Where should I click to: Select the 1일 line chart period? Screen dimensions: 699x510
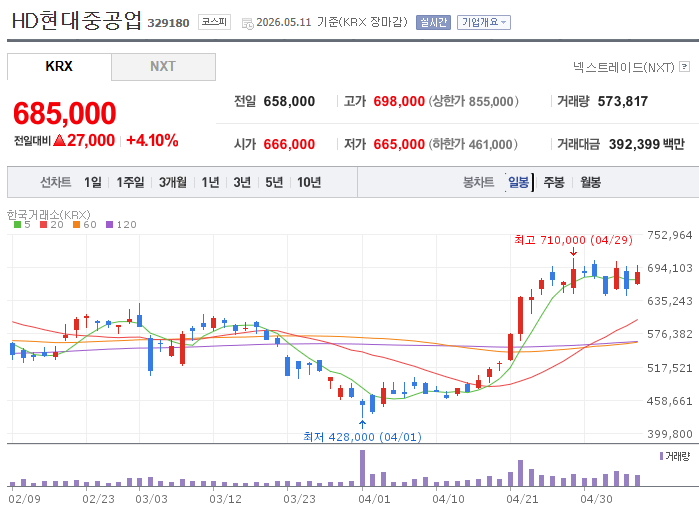[93, 182]
